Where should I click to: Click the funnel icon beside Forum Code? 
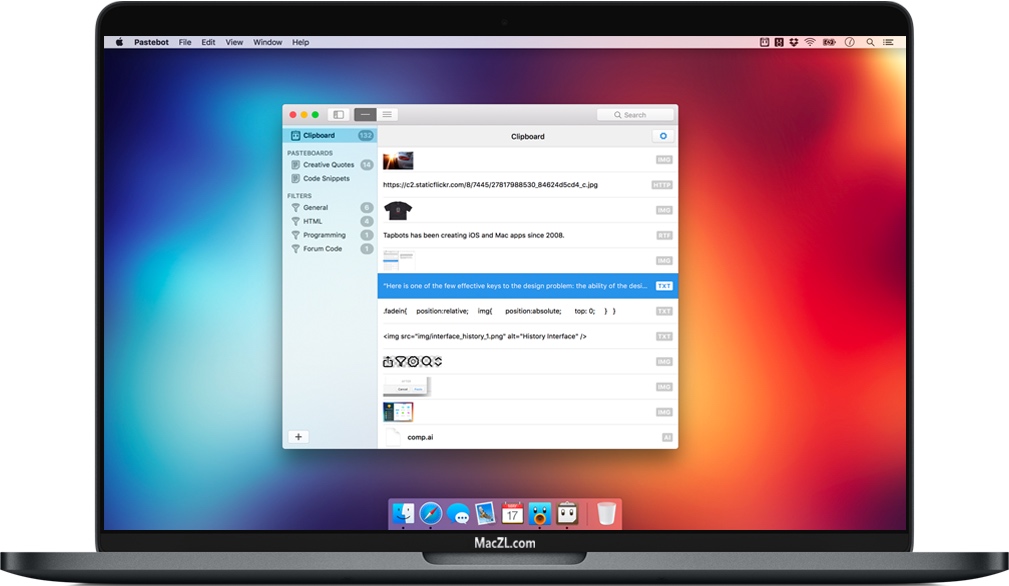tap(295, 248)
